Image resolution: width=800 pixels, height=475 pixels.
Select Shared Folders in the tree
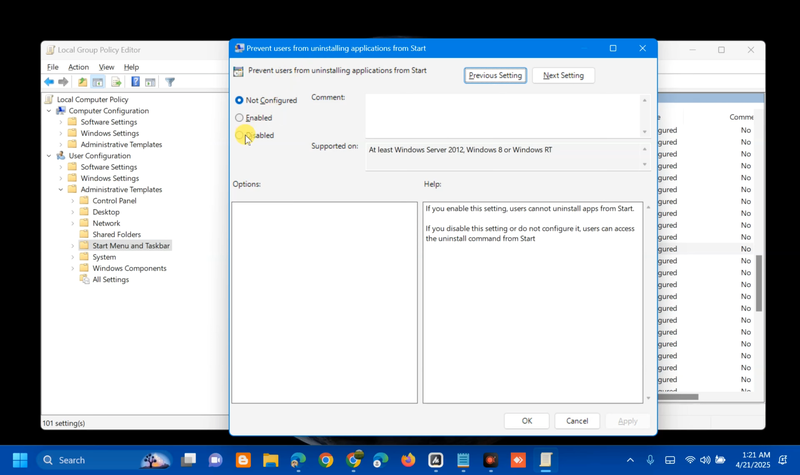tap(116, 234)
